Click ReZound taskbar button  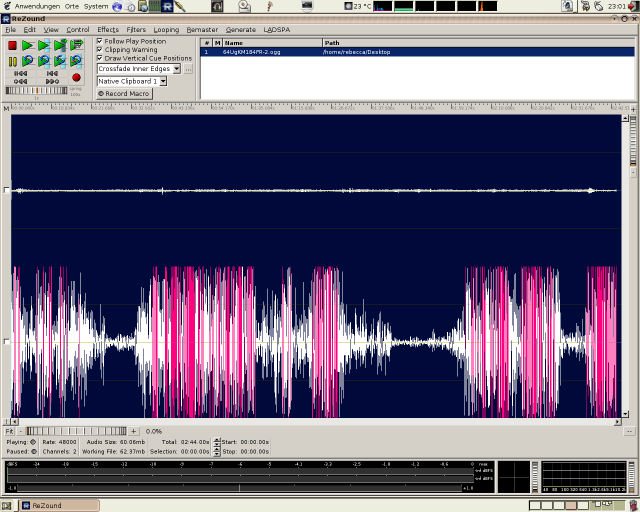pyautogui.click(x=60, y=505)
